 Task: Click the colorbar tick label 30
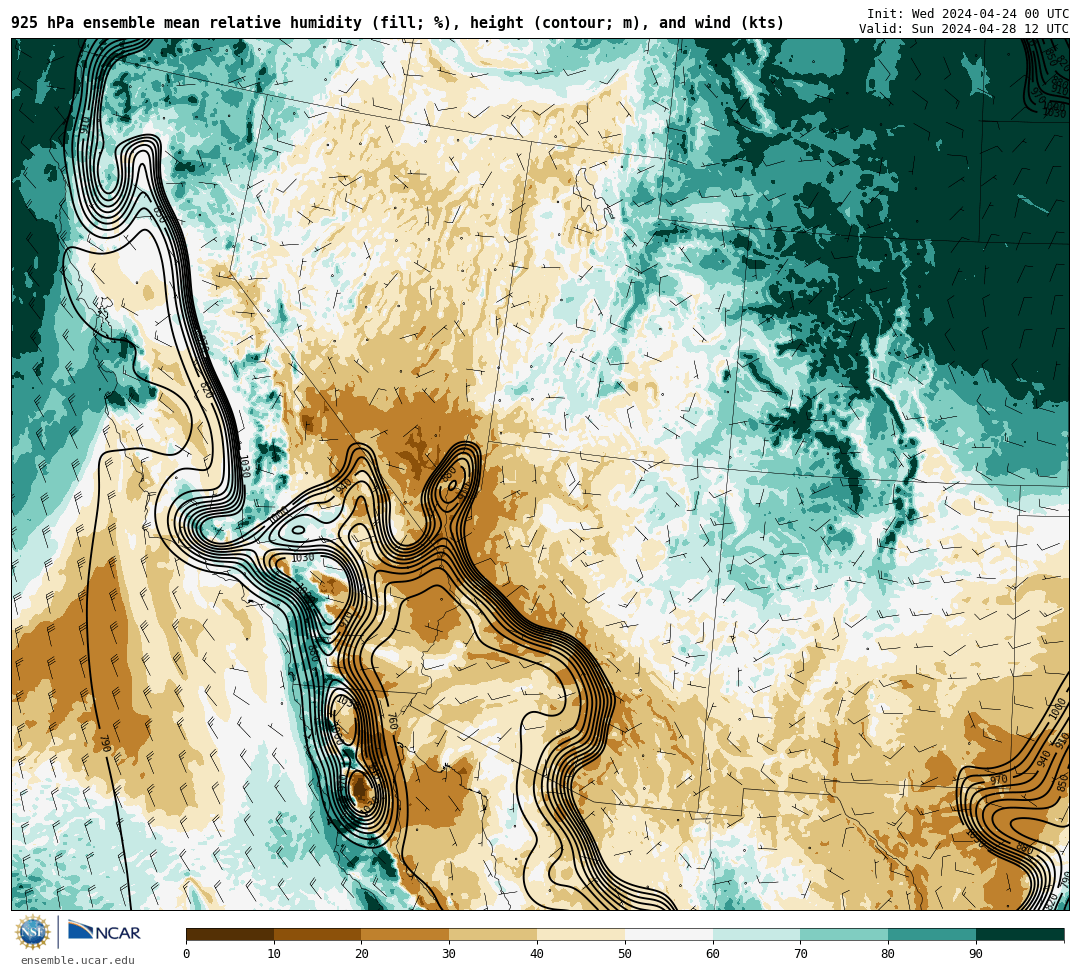tap(449, 954)
